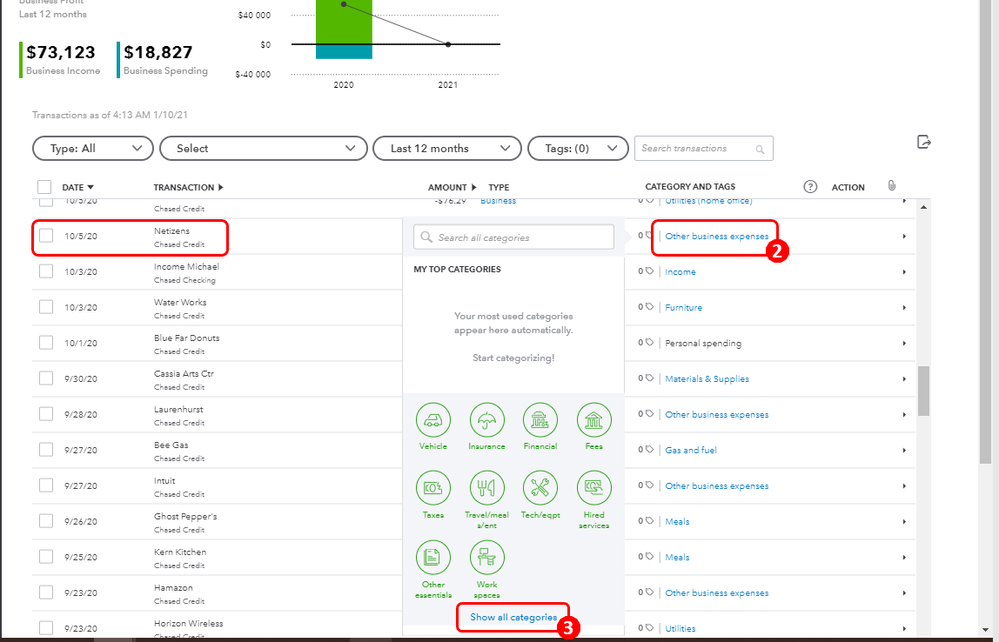The width and height of the screenshot is (999, 642).
Task: Click the Kern Kitchen transaction name
Action: (180, 552)
